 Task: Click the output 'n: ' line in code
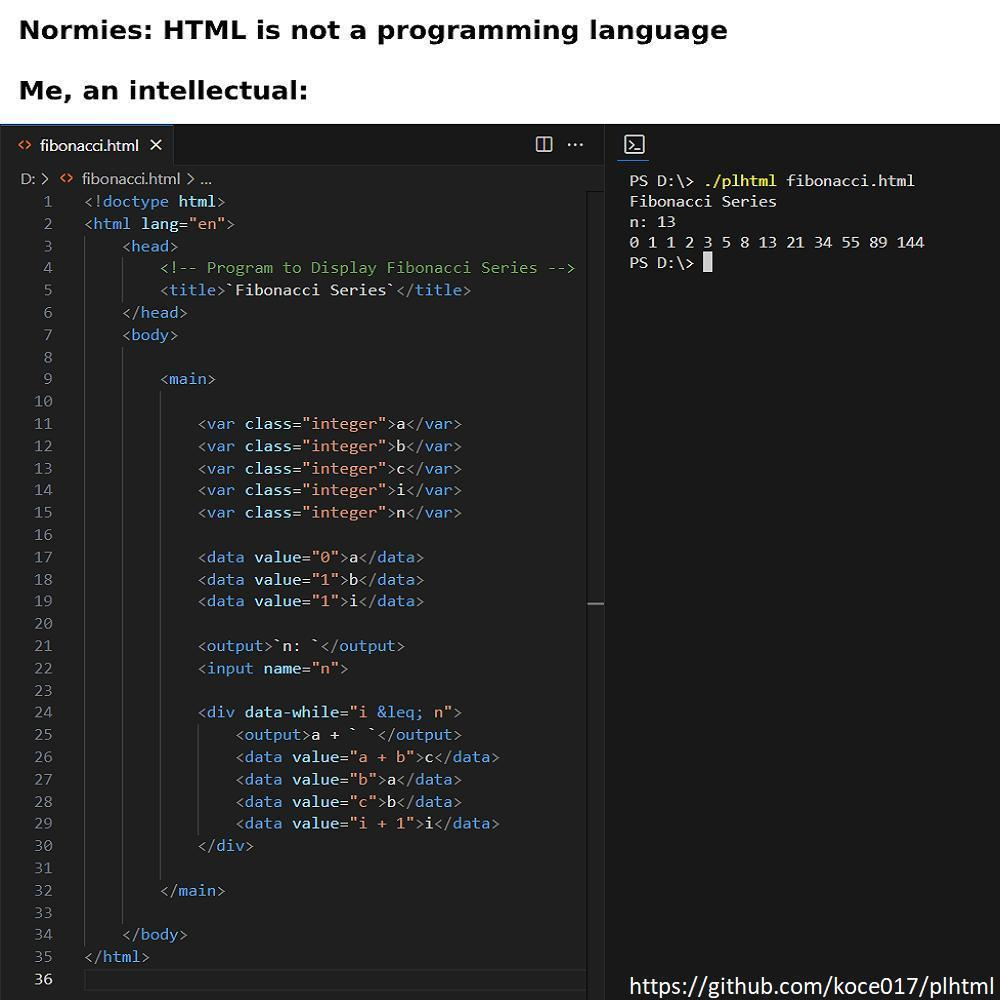301,646
